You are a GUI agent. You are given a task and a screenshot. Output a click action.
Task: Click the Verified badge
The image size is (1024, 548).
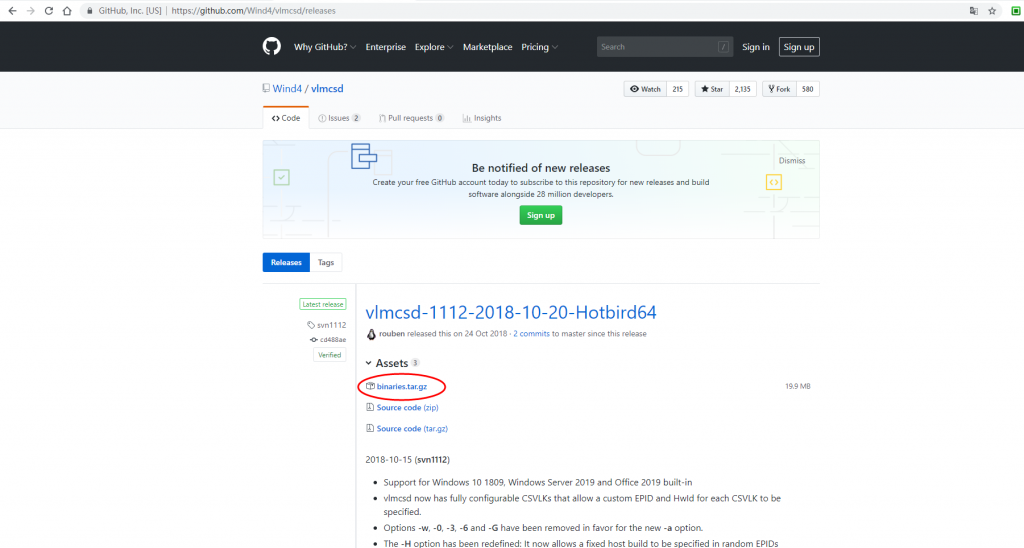click(330, 355)
